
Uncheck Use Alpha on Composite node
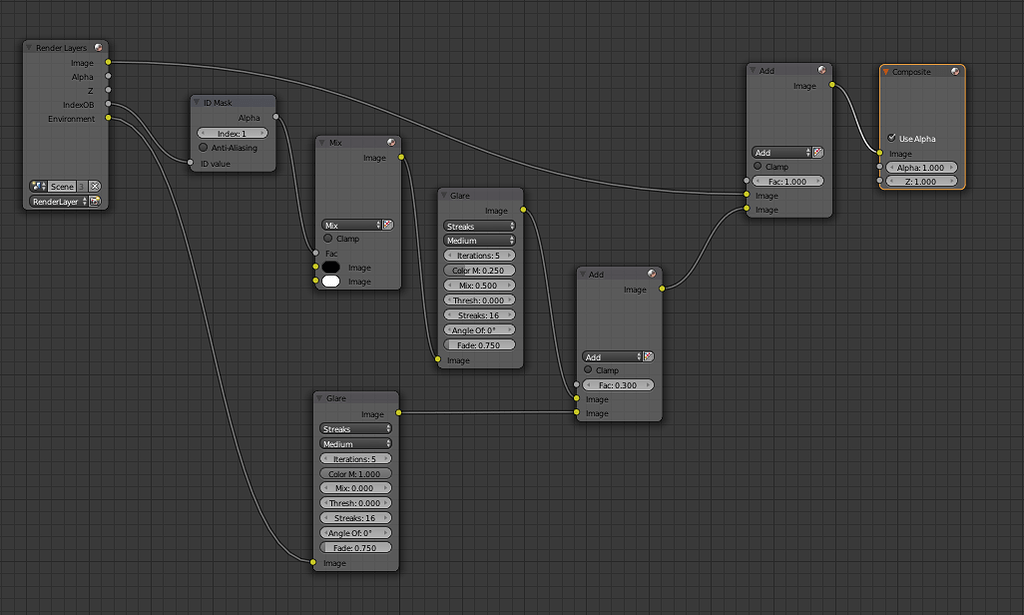click(891, 138)
